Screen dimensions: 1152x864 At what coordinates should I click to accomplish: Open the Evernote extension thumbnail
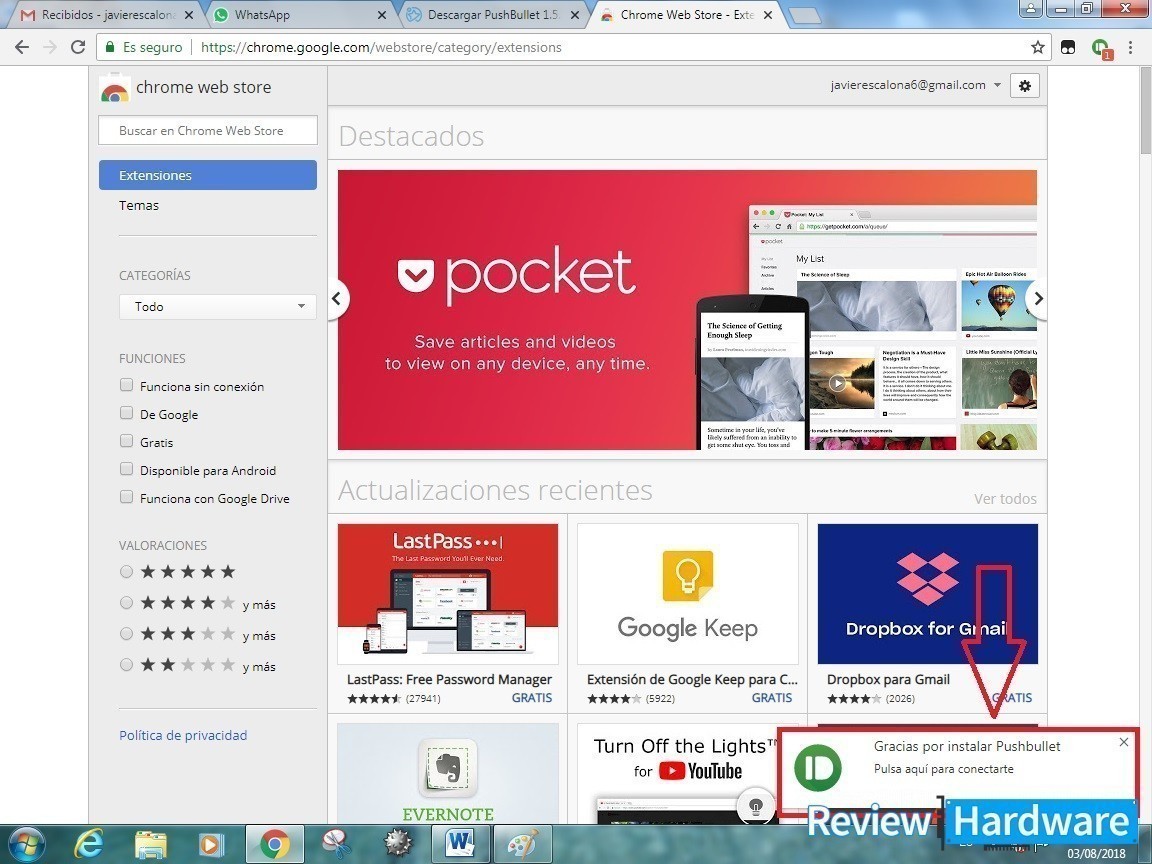(448, 773)
